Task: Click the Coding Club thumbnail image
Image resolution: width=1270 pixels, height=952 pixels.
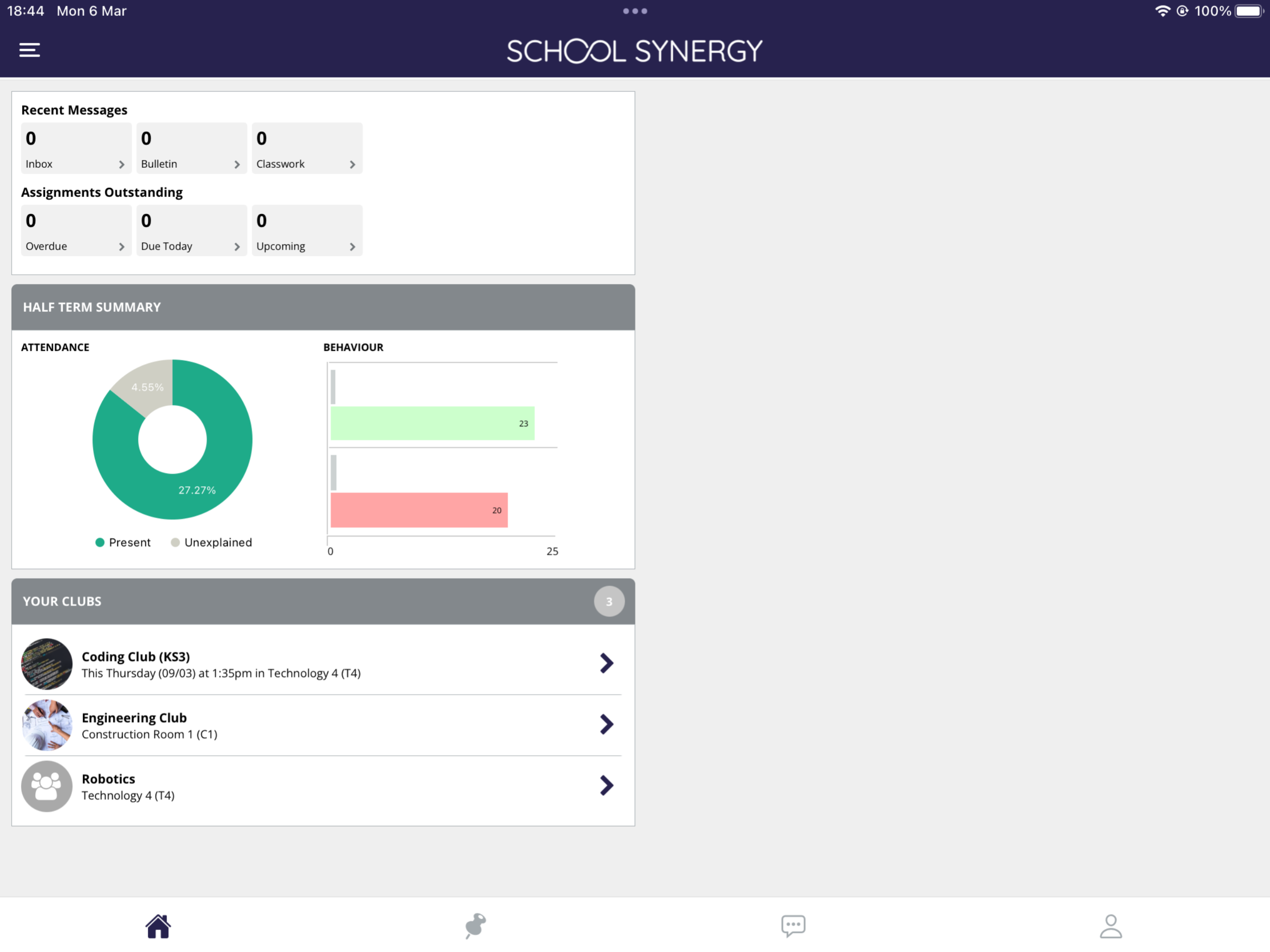Action: pyautogui.click(x=46, y=663)
